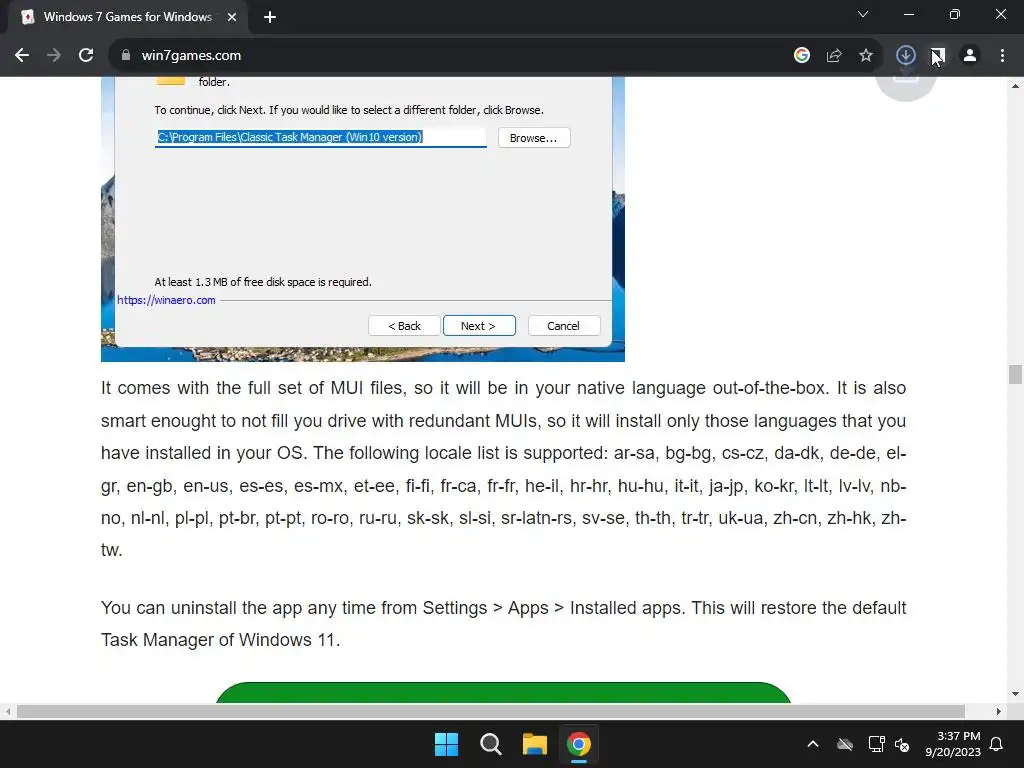Open the Windows Start menu

(447, 744)
